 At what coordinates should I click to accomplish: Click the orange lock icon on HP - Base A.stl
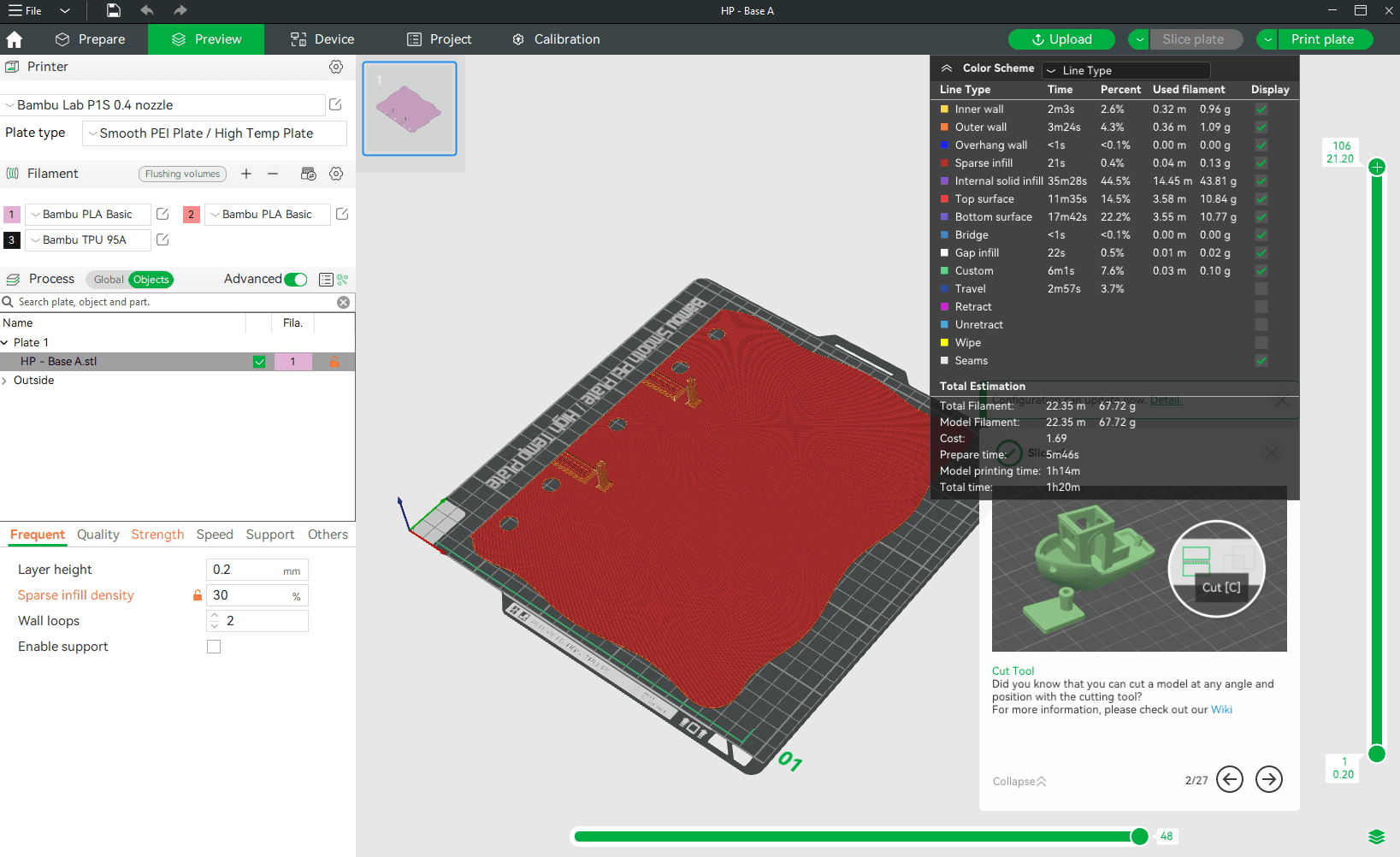[334, 362]
